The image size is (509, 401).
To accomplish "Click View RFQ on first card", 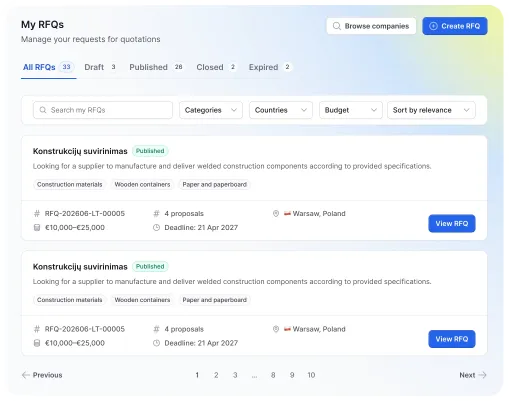I will [452, 223].
